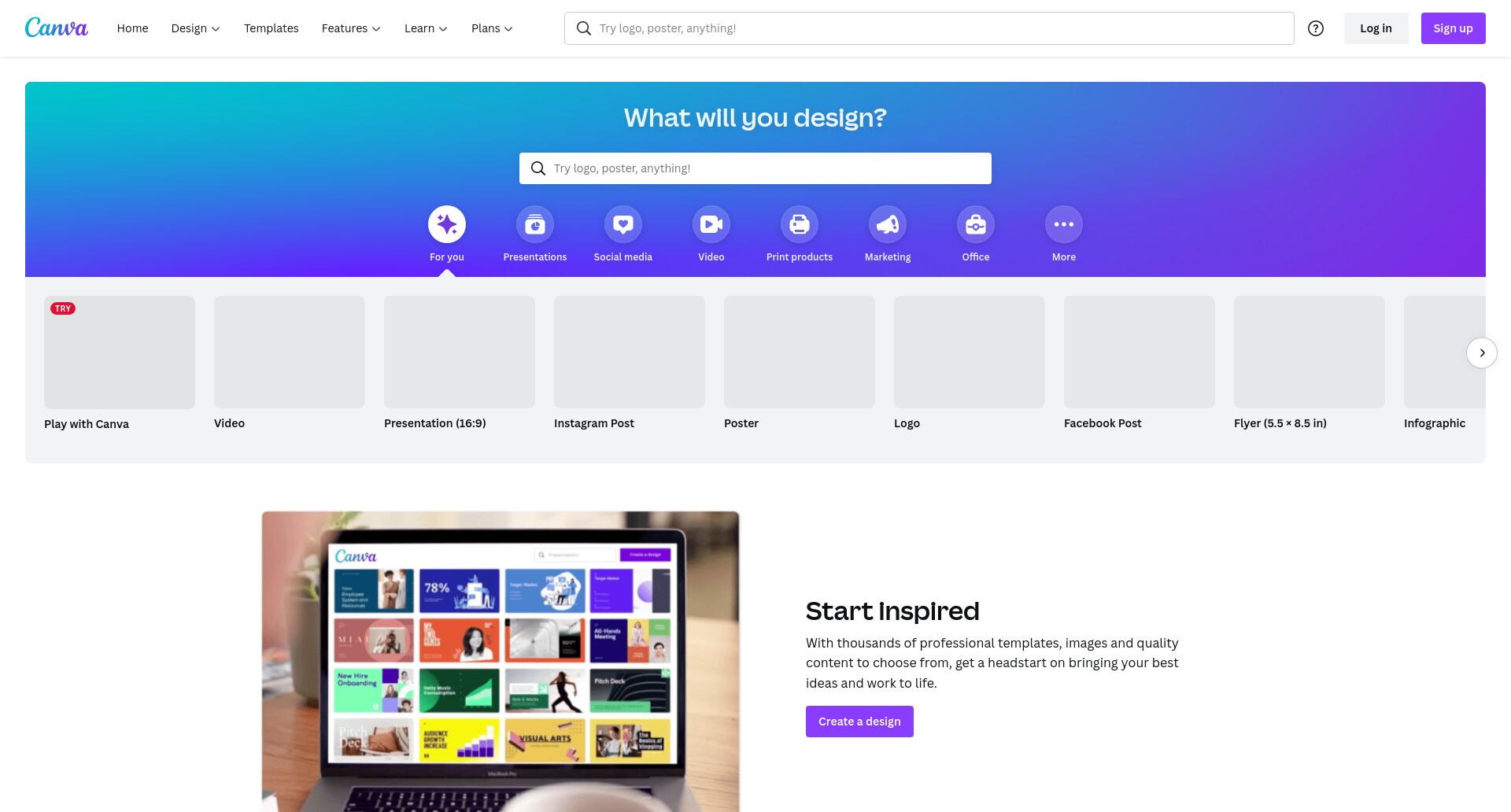1511x812 pixels.
Task: Click the Sign up button
Action: coord(1453,28)
